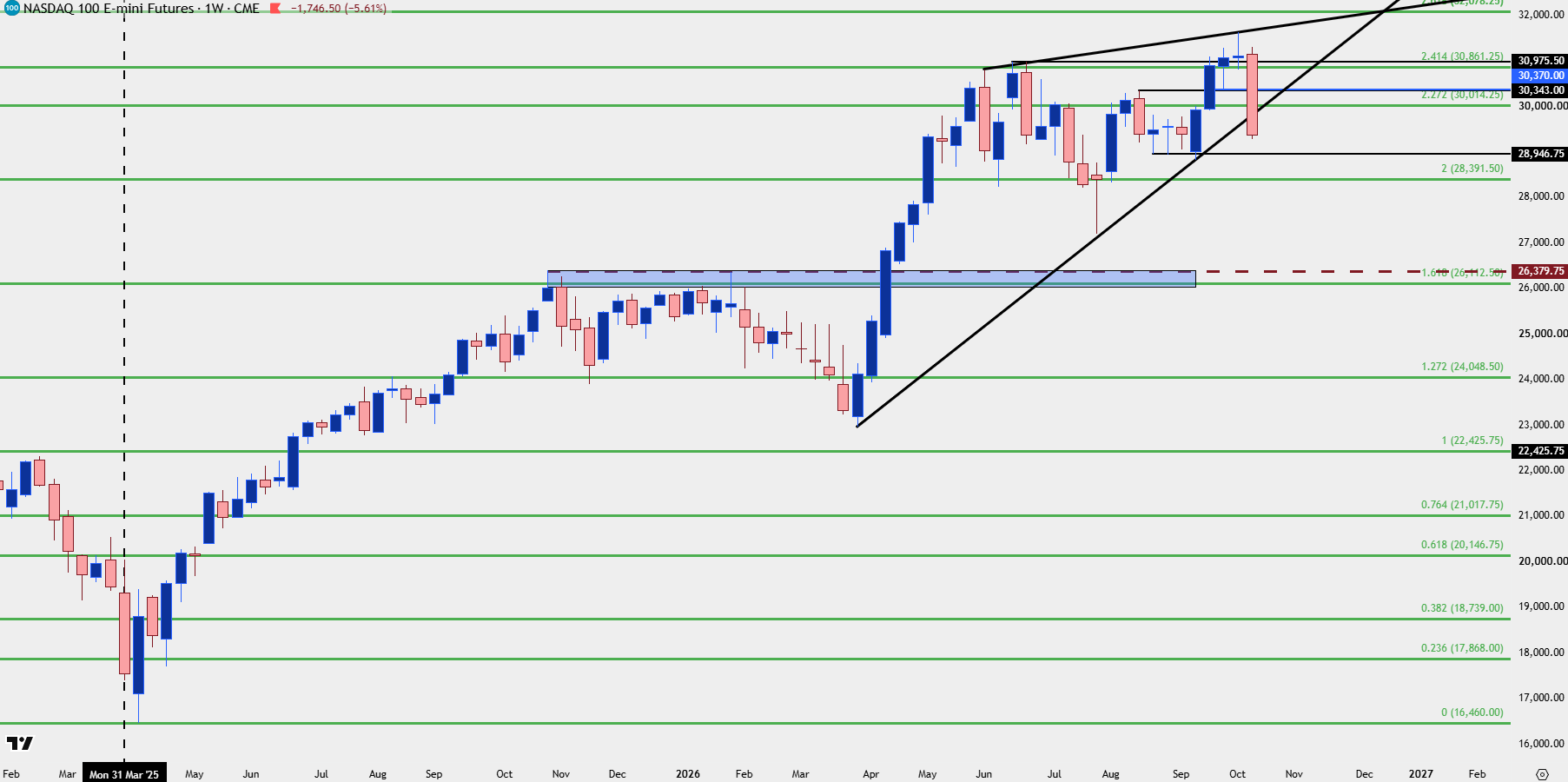
Task: Select the dashed vertical line at 31 Mar '25
Action: [x=124, y=382]
